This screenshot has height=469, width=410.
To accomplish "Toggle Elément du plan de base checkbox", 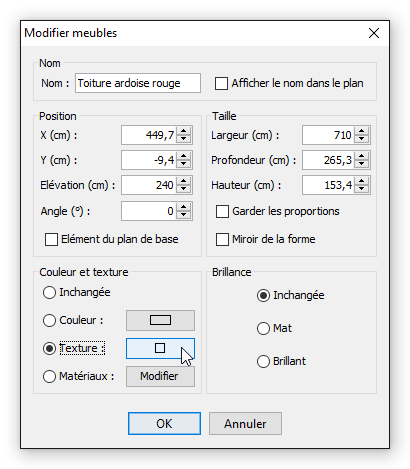I will [x=51, y=240].
